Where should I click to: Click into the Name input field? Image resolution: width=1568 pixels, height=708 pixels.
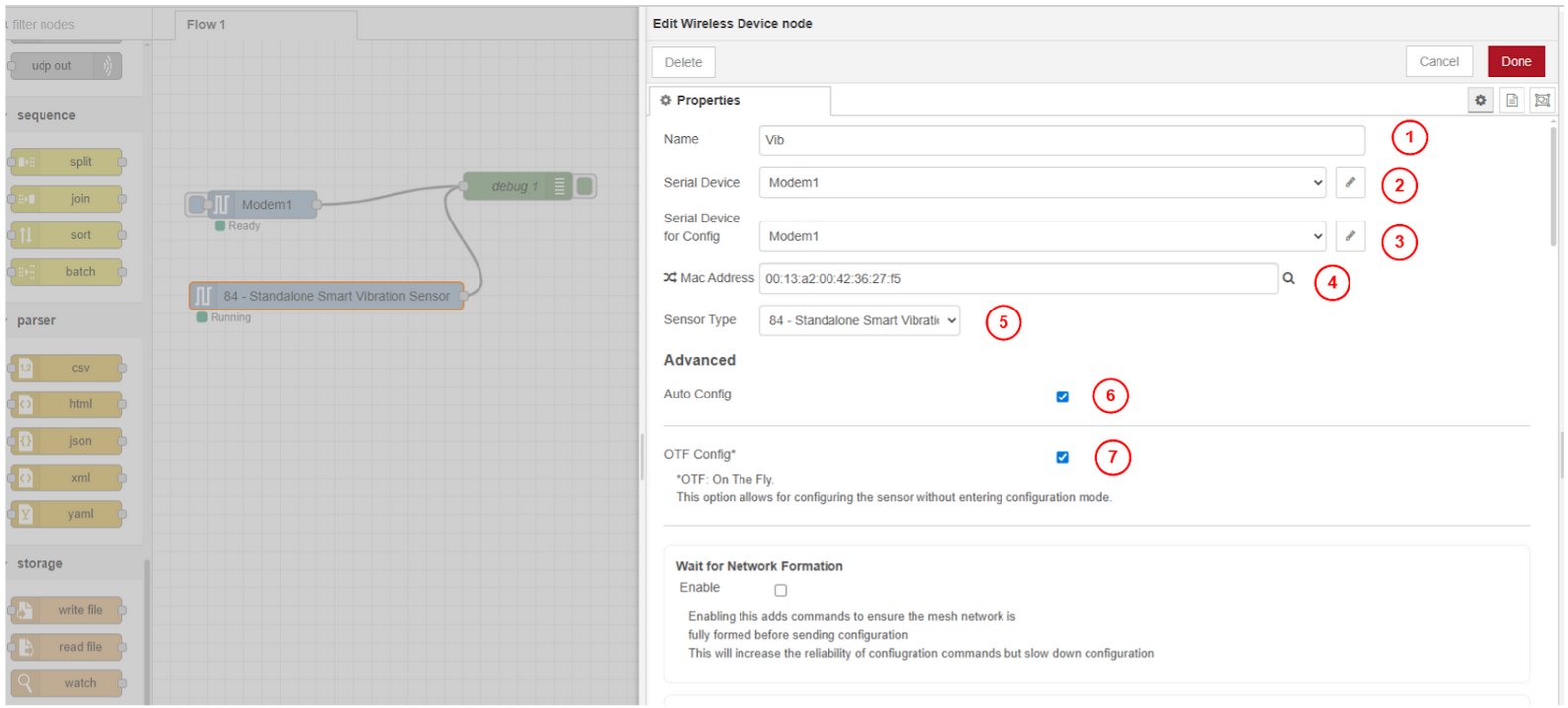(x=1061, y=140)
